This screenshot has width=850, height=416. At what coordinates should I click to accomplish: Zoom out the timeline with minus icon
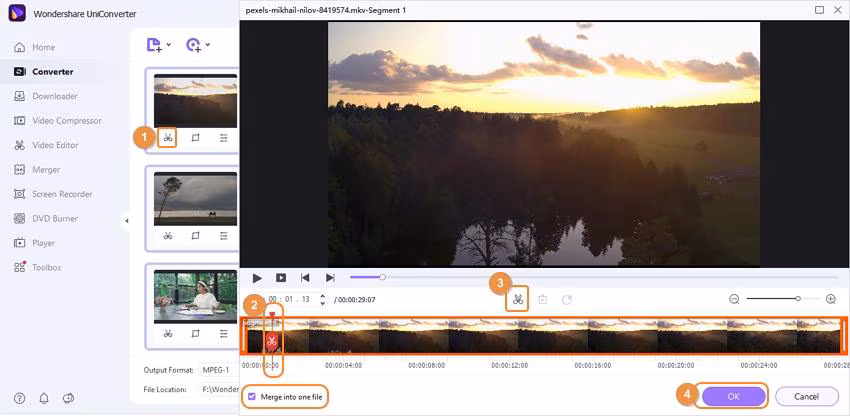click(735, 299)
